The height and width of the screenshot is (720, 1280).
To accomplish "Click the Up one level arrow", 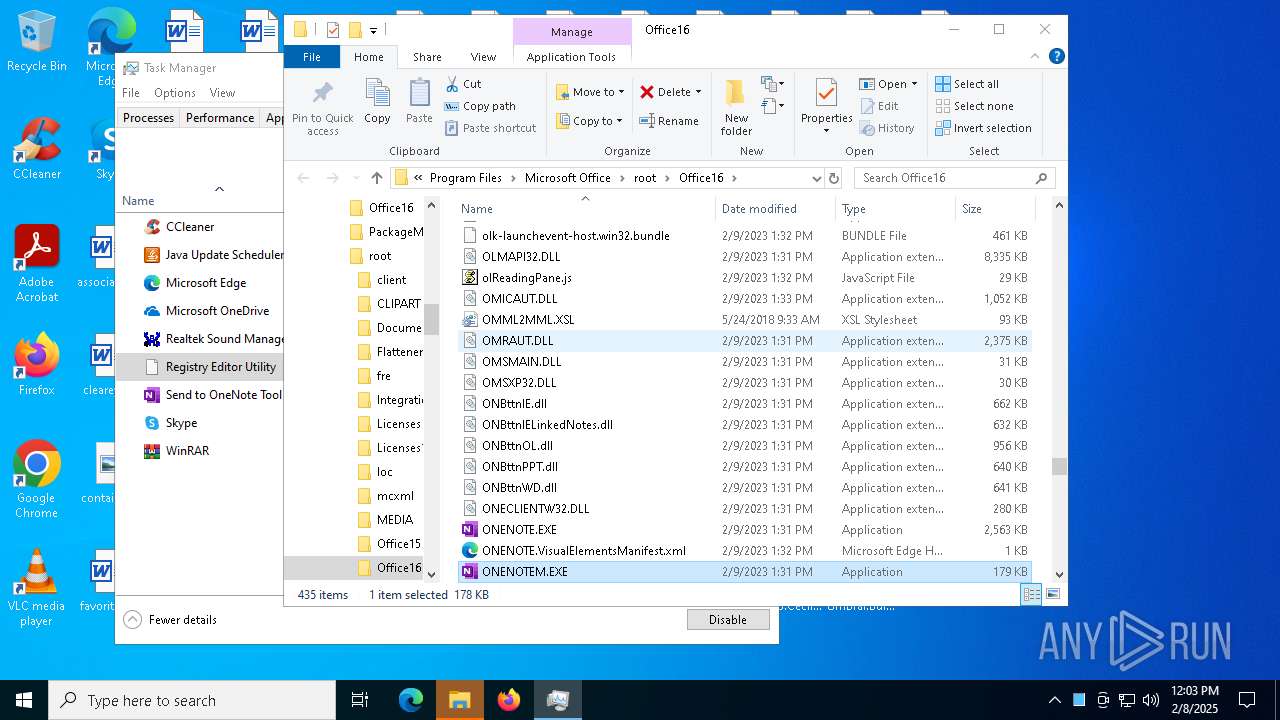I will pyautogui.click(x=376, y=178).
